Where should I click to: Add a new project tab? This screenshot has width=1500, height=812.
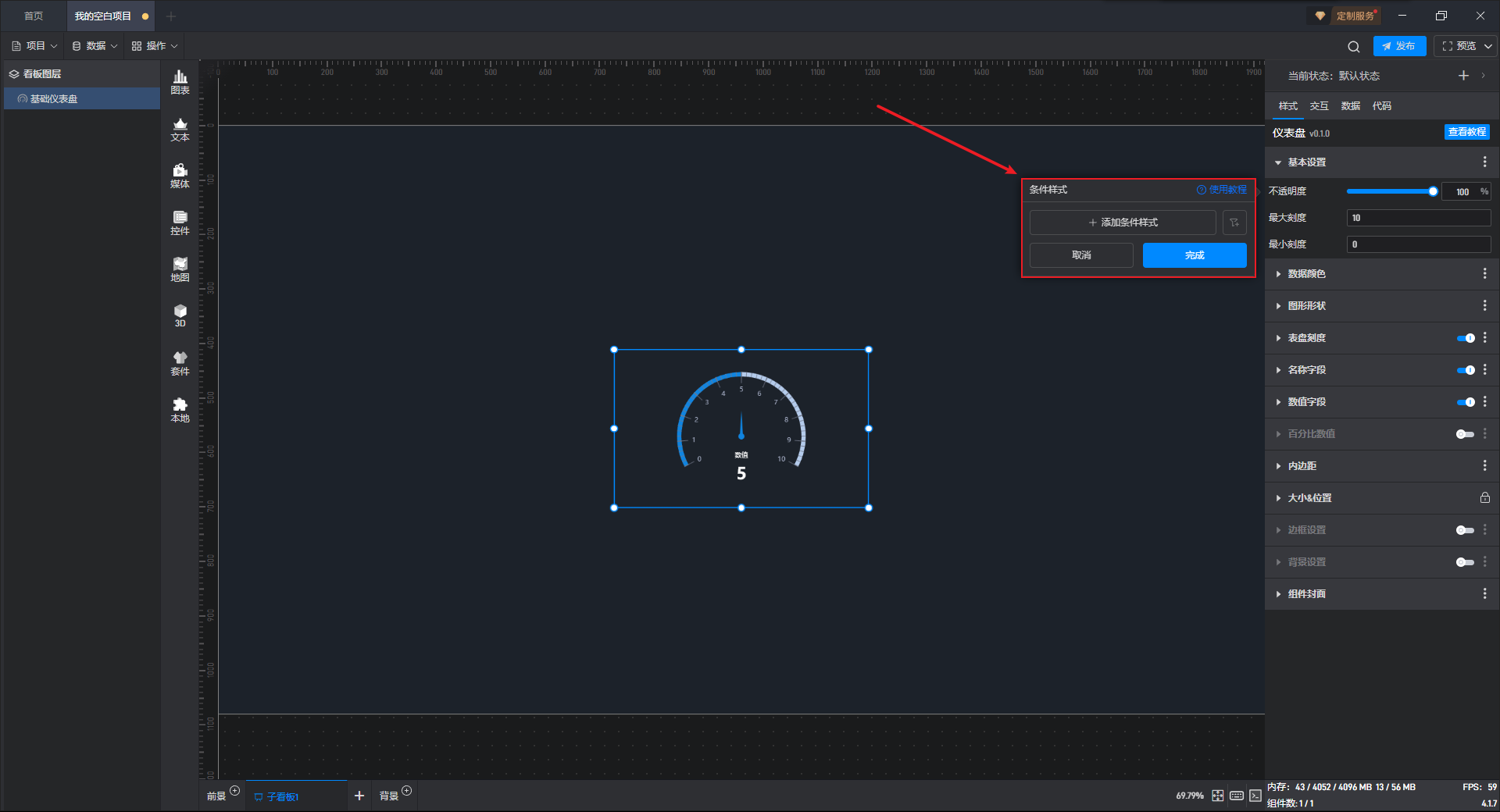[171, 16]
